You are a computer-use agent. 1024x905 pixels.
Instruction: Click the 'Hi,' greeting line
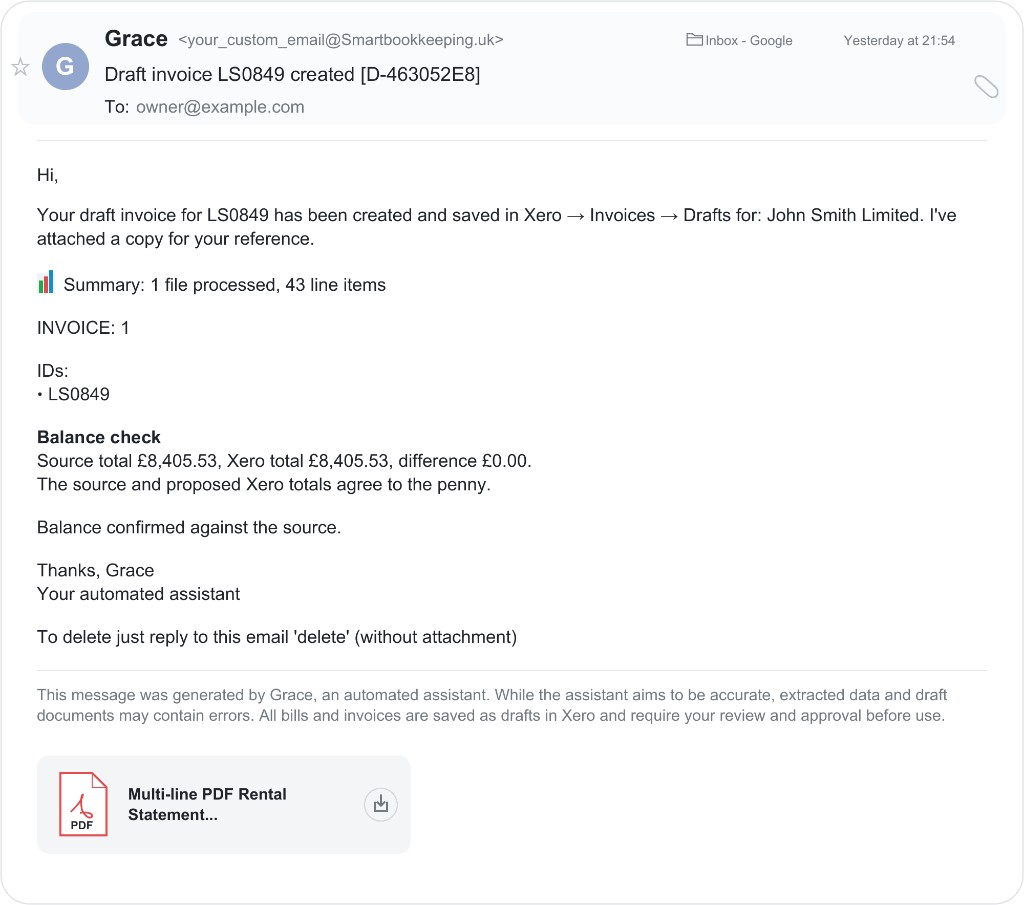(48, 175)
